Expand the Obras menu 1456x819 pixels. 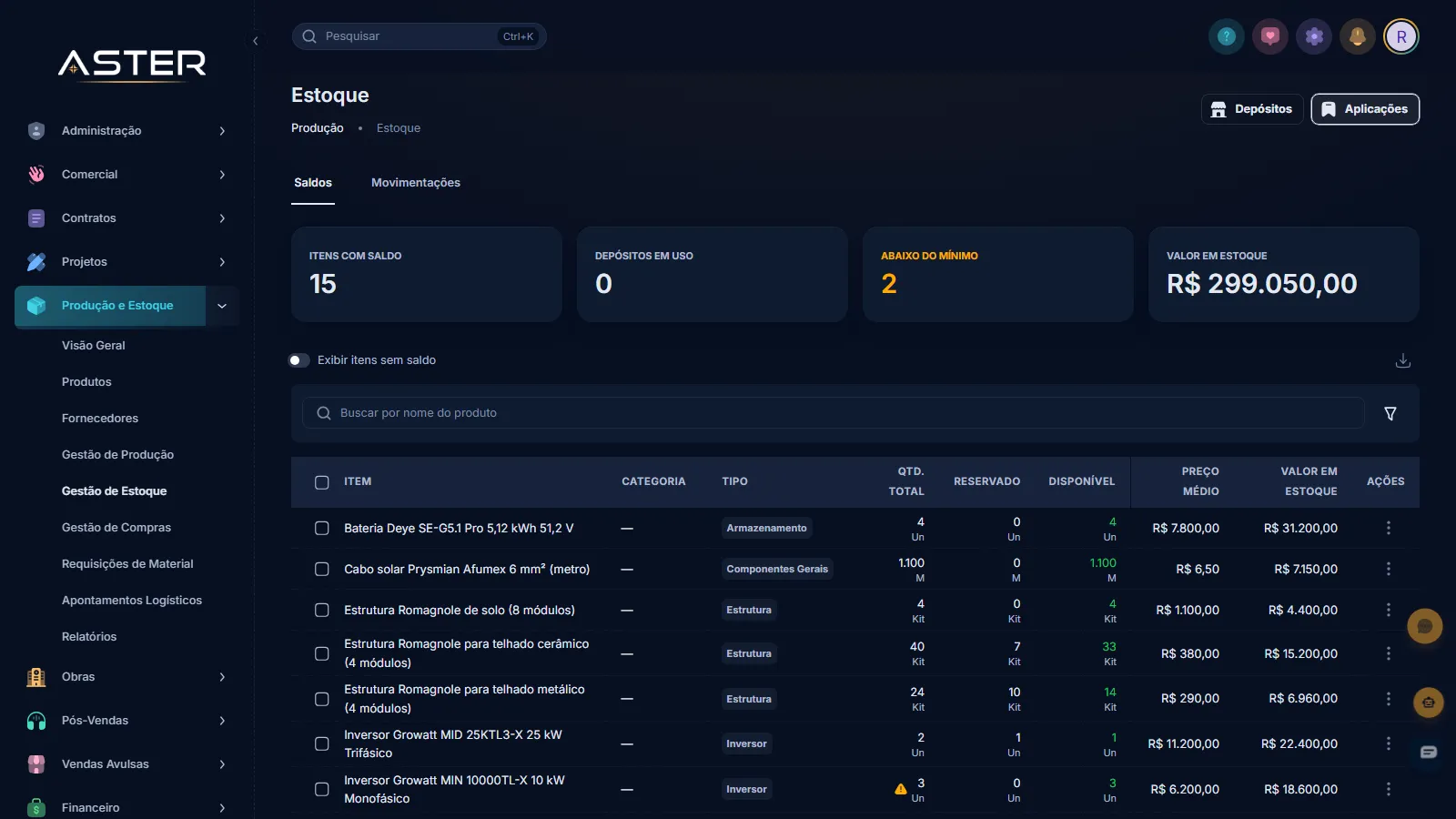(127, 677)
